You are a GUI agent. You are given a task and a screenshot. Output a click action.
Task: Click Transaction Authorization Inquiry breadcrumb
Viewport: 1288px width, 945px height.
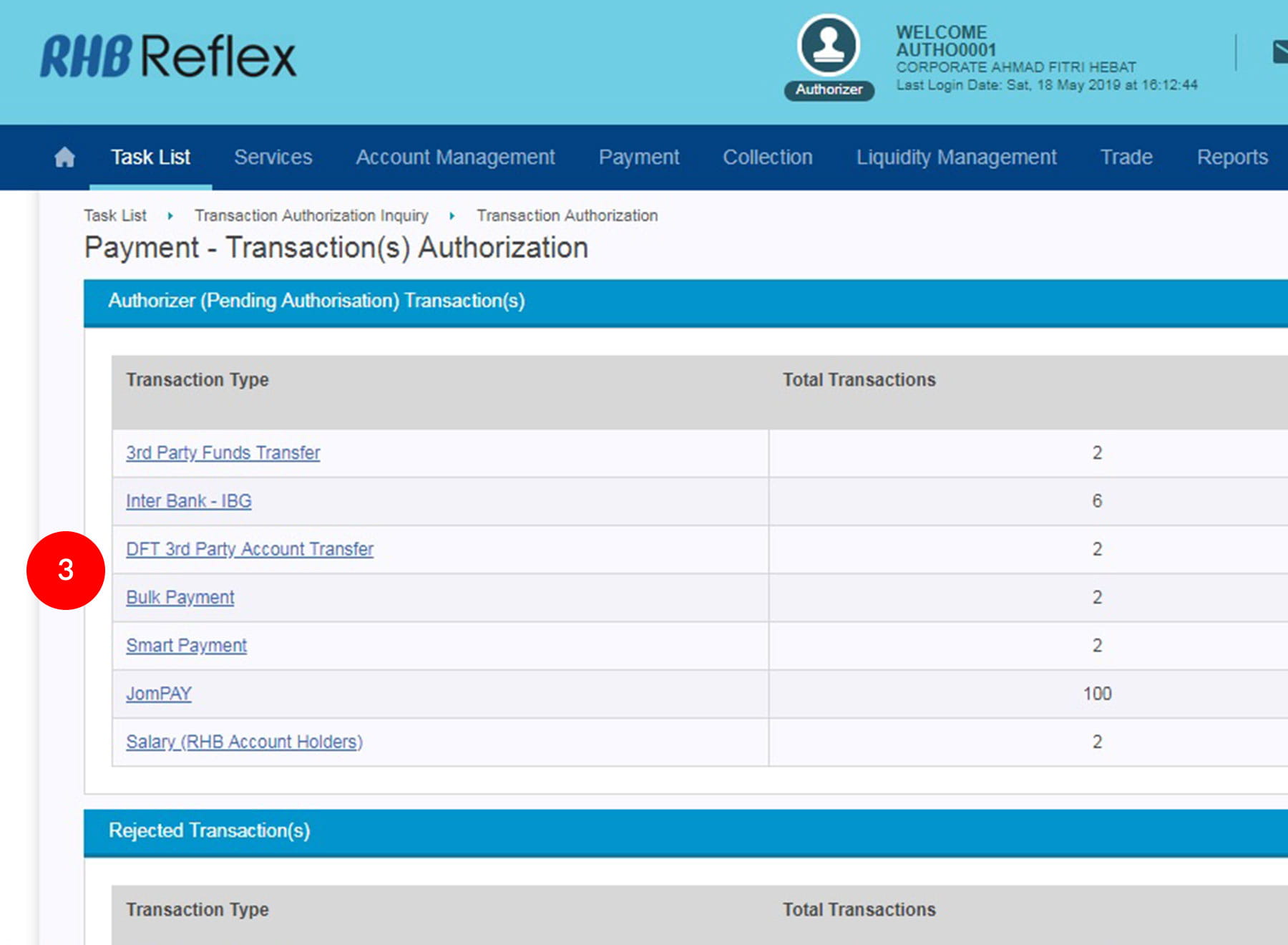tap(311, 215)
